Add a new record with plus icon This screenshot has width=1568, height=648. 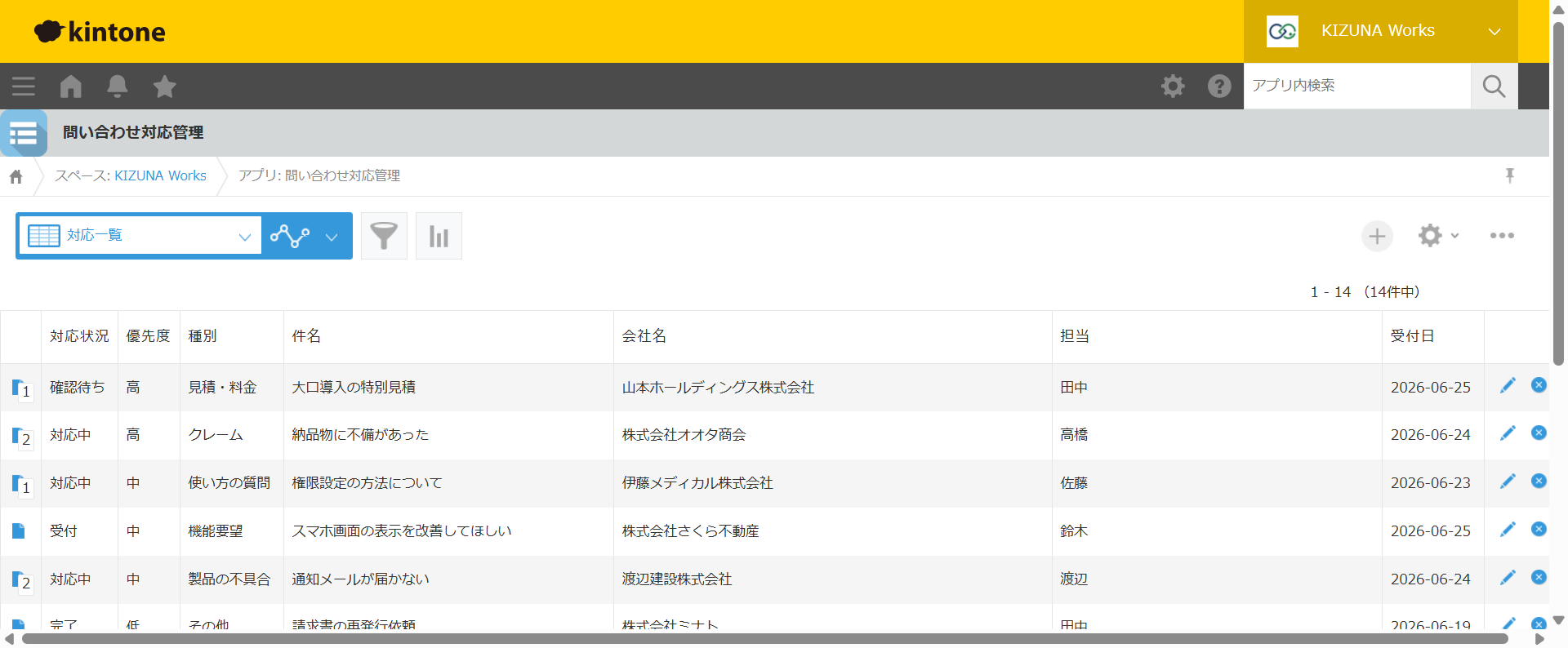pyautogui.click(x=1377, y=236)
